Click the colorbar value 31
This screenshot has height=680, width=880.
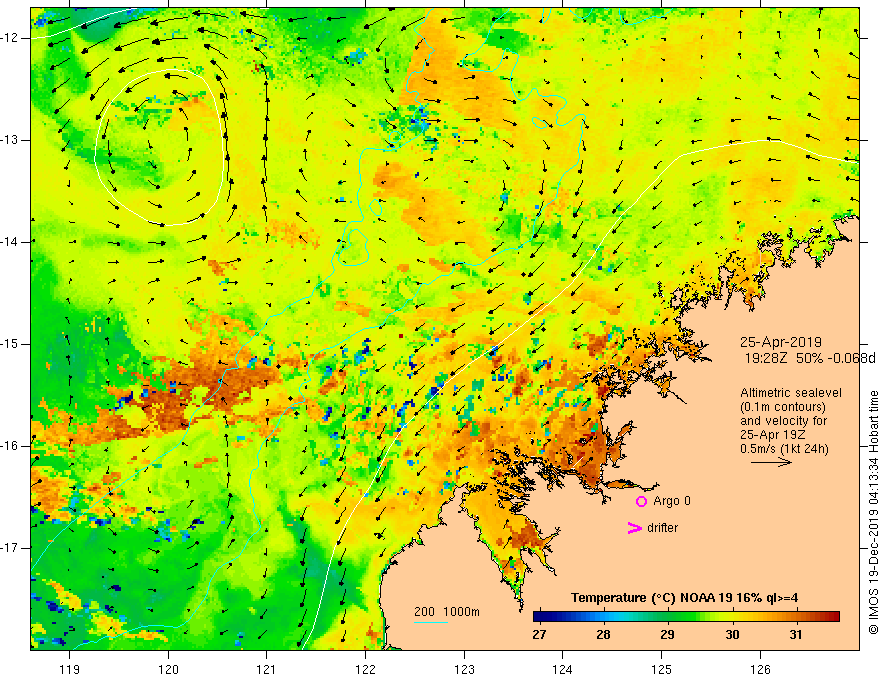coord(795,635)
